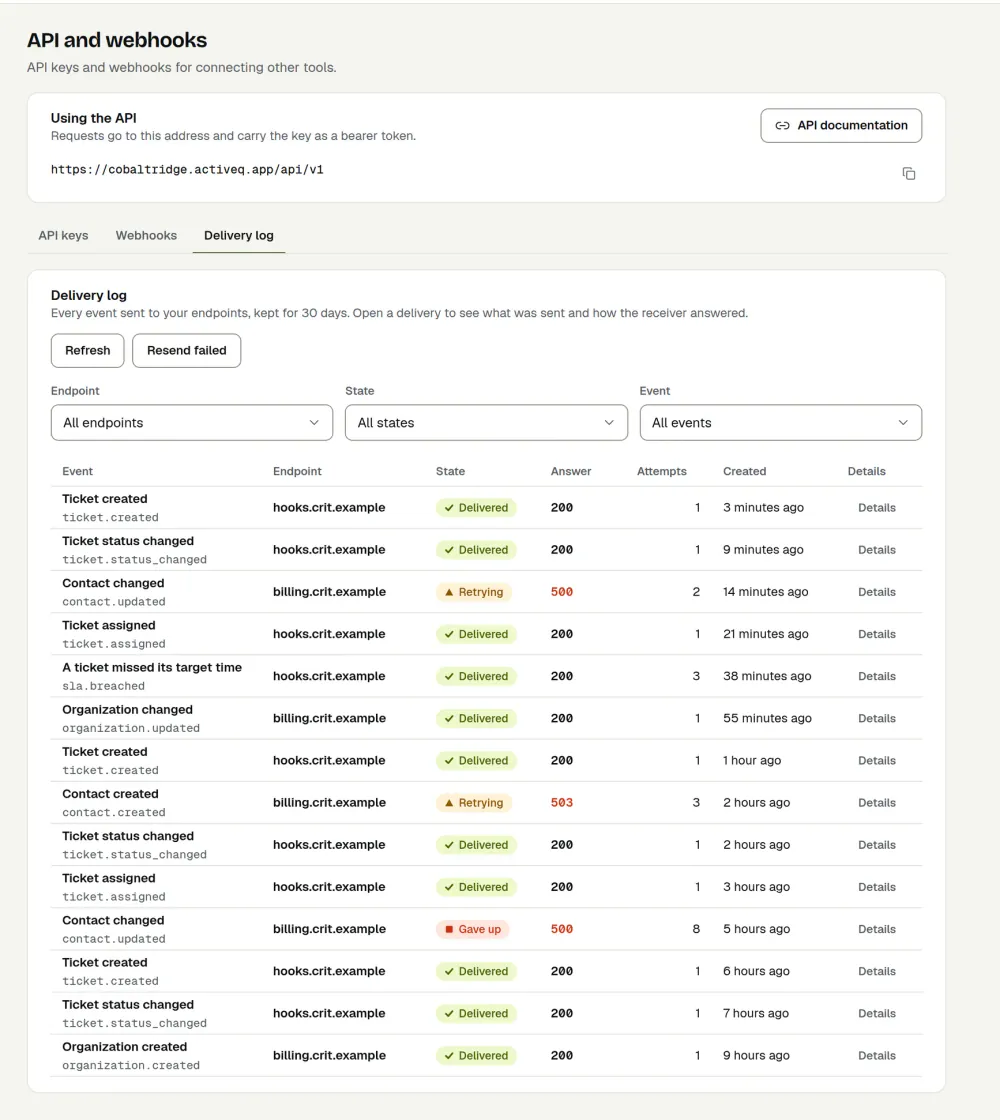Screen dimensions: 1000x1120
Task: Open Details for the sla.breached delivery
Action: tap(876, 676)
